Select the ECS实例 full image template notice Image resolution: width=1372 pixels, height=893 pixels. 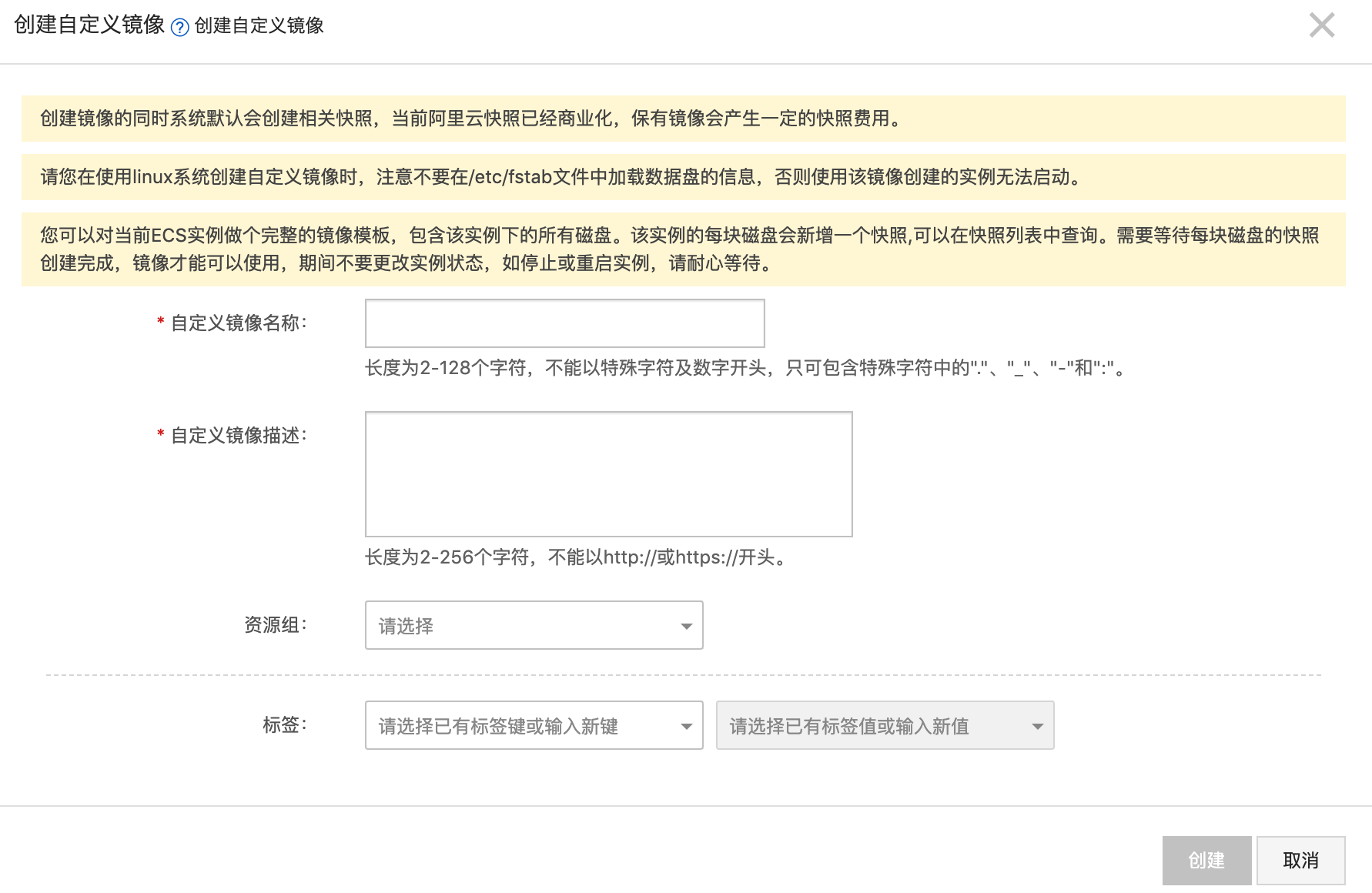(x=683, y=249)
